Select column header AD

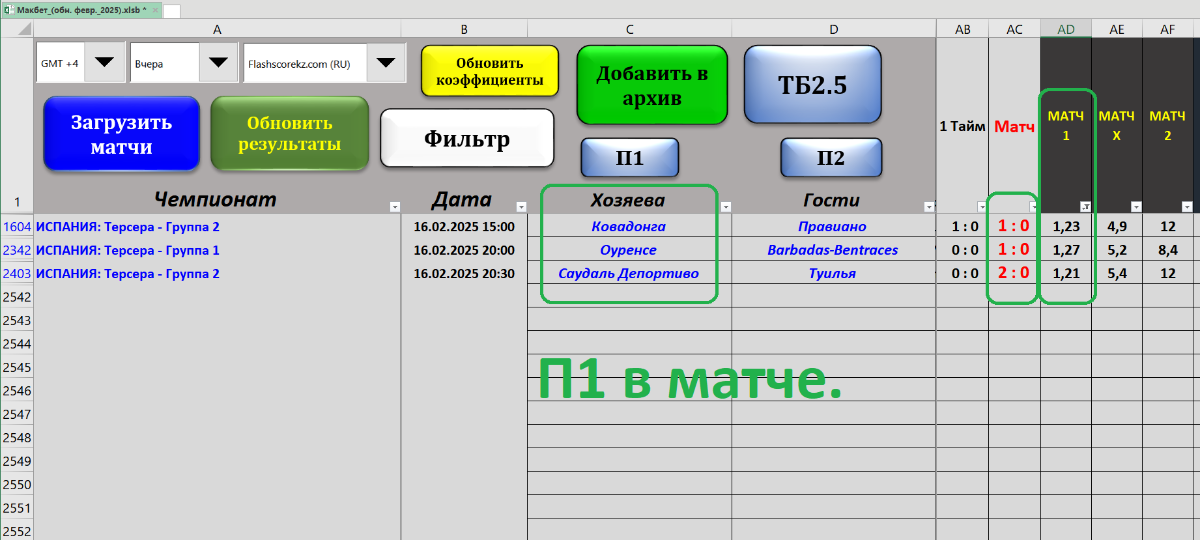tap(1066, 29)
